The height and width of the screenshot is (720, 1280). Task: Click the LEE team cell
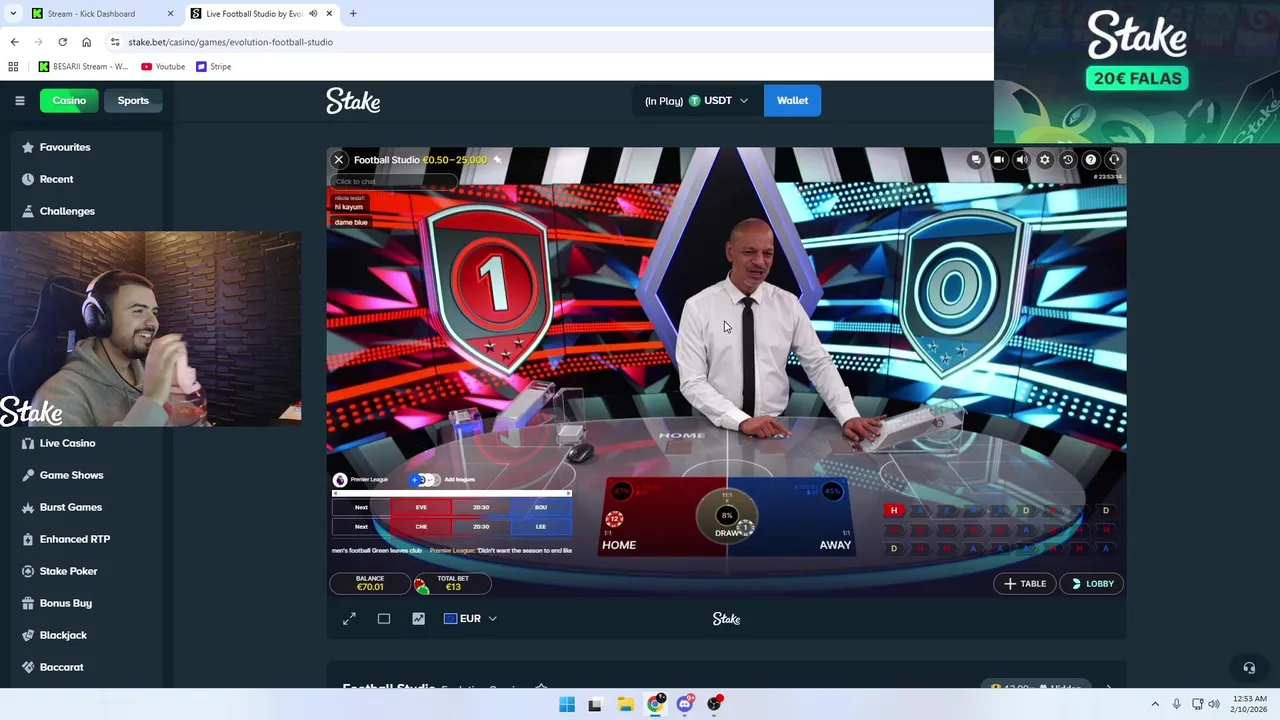(541, 527)
